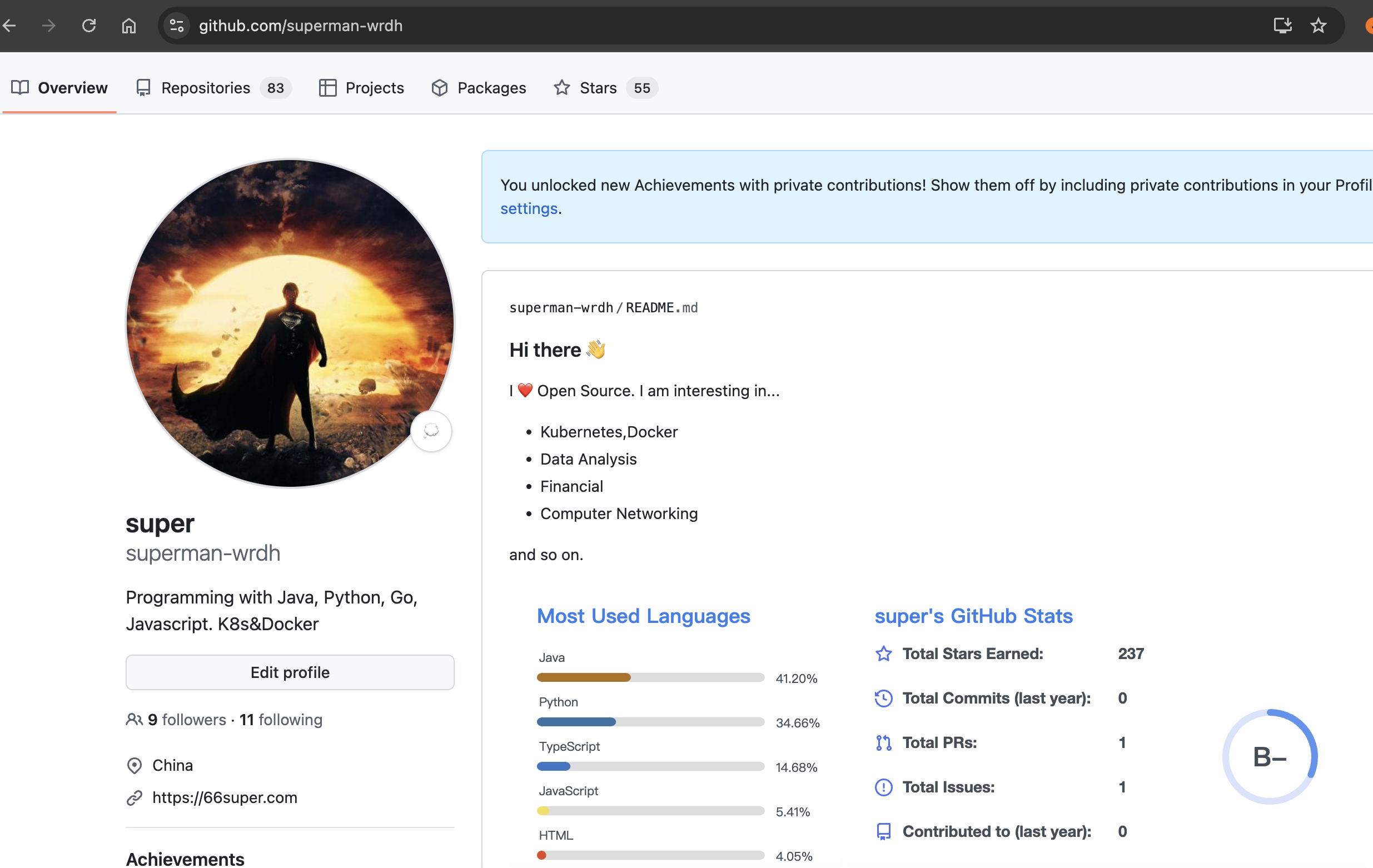This screenshot has width=1373, height=868.
Task: Click the Java language progress bar
Action: [x=650, y=677]
